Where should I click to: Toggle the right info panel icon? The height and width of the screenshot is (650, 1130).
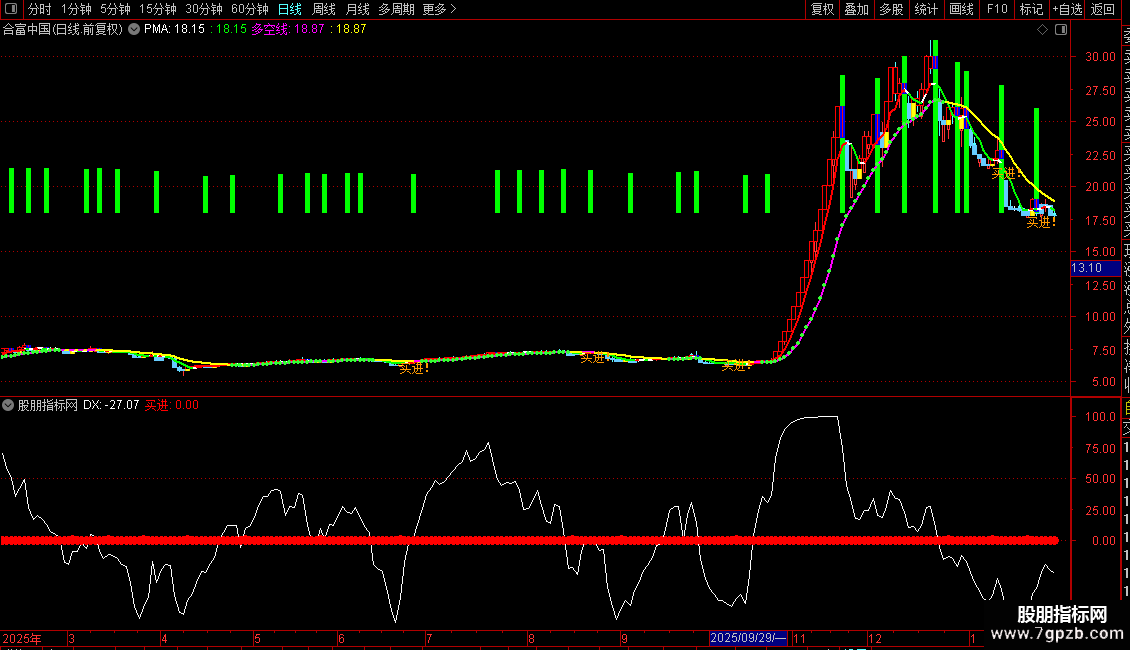pyautogui.click(x=1061, y=30)
